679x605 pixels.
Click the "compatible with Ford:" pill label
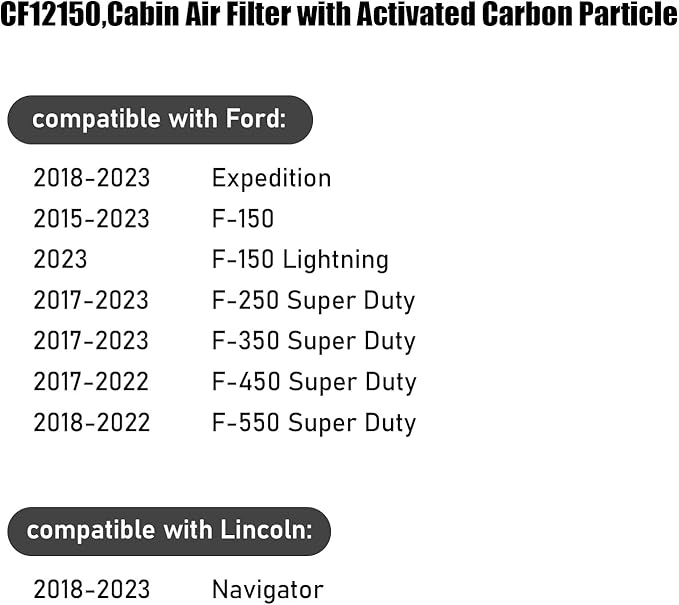[x=159, y=120]
